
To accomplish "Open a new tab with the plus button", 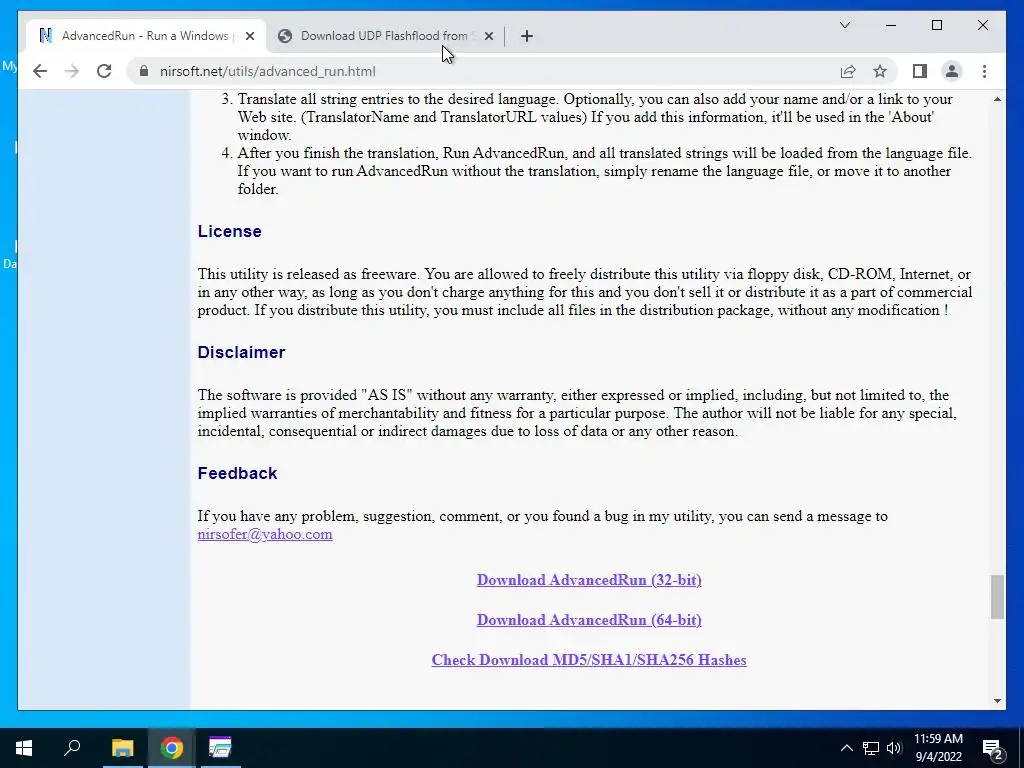I will [527, 36].
